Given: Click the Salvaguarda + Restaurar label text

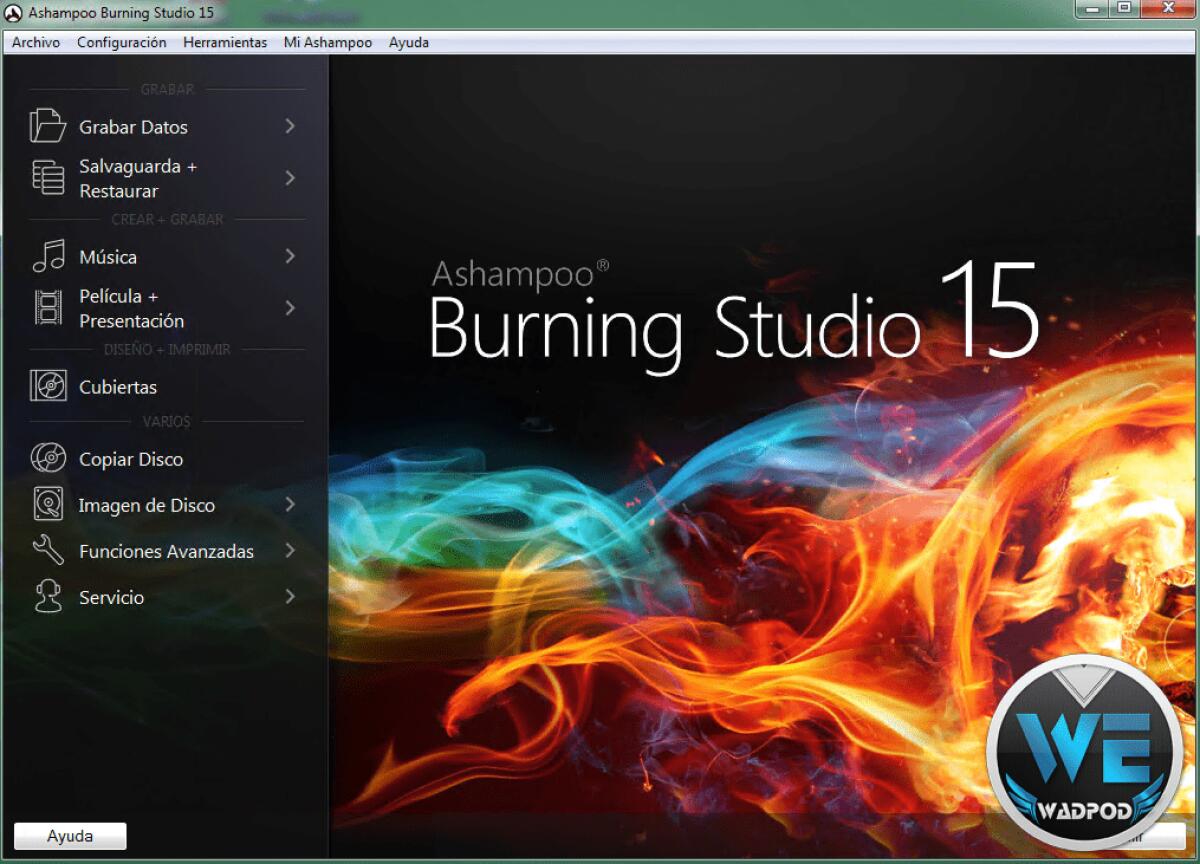Looking at the screenshot, I should pyautogui.click(x=138, y=176).
